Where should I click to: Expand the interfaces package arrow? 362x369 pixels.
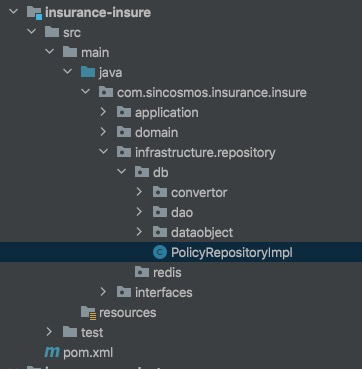tap(103, 292)
